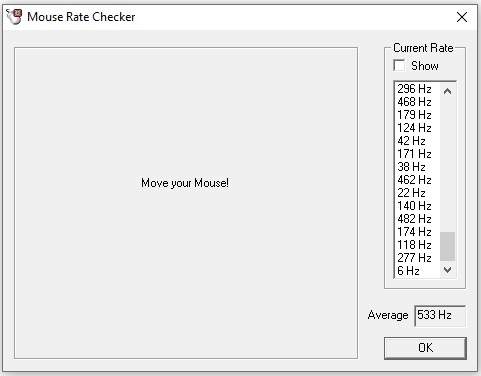
Task: Select the 124 Hz list entry
Action: [x=417, y=128]
